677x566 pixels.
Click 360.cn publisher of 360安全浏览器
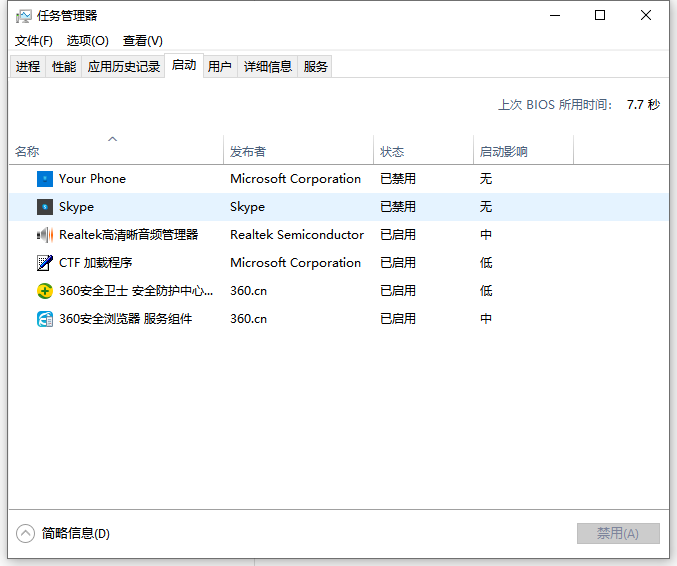point(248,319)
